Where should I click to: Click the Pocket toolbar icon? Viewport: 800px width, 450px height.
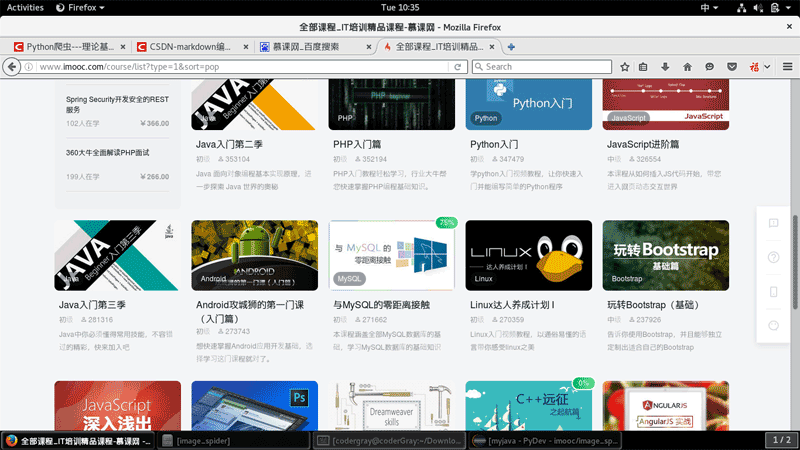coord(732,67)
